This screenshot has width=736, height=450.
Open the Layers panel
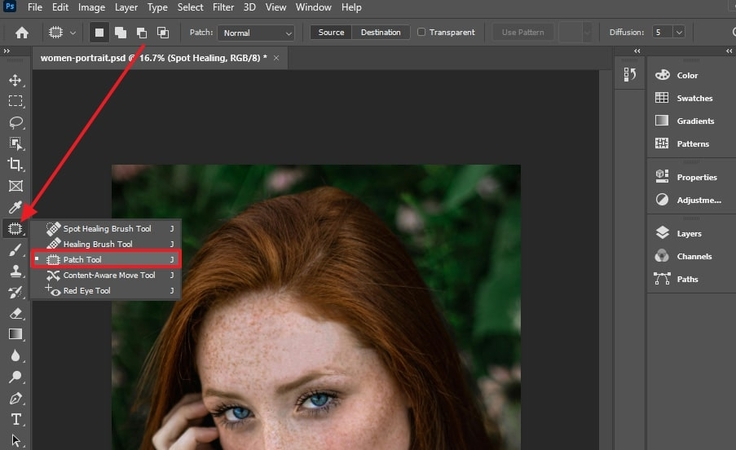pyautogui.click(x=690, y=233)
